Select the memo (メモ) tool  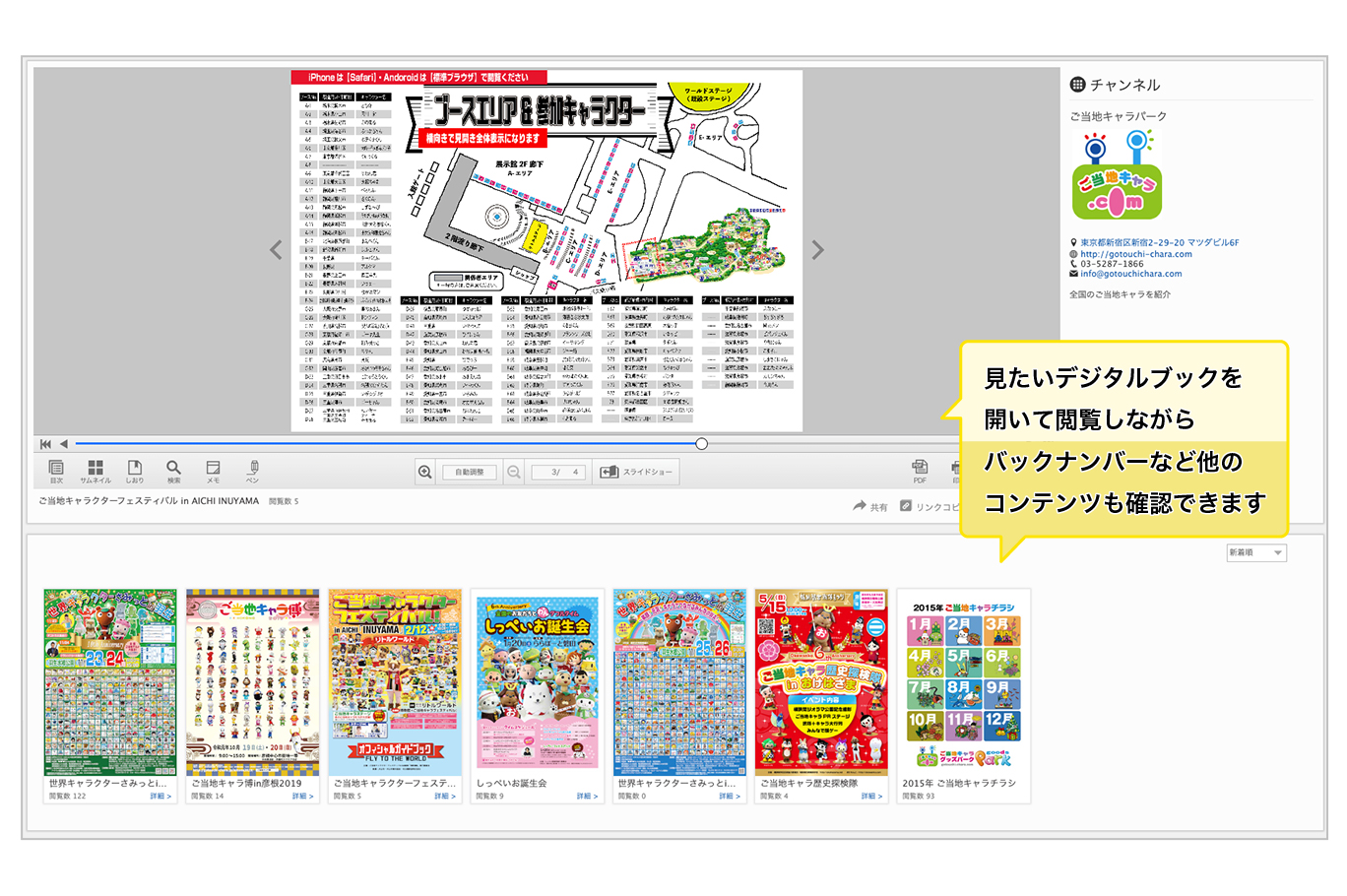[213, 469]
